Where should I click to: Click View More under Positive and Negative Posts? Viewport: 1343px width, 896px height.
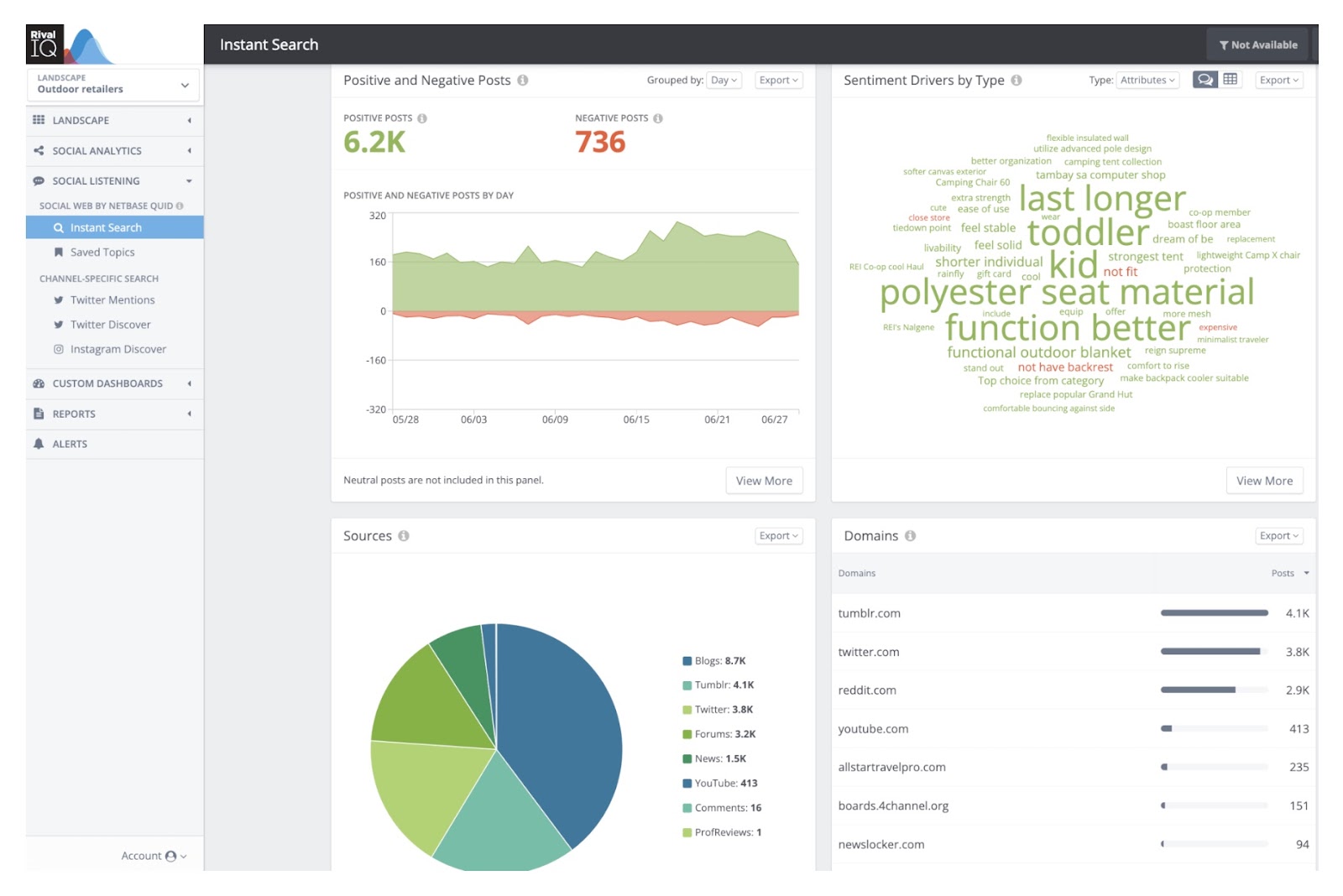(764, 480)
